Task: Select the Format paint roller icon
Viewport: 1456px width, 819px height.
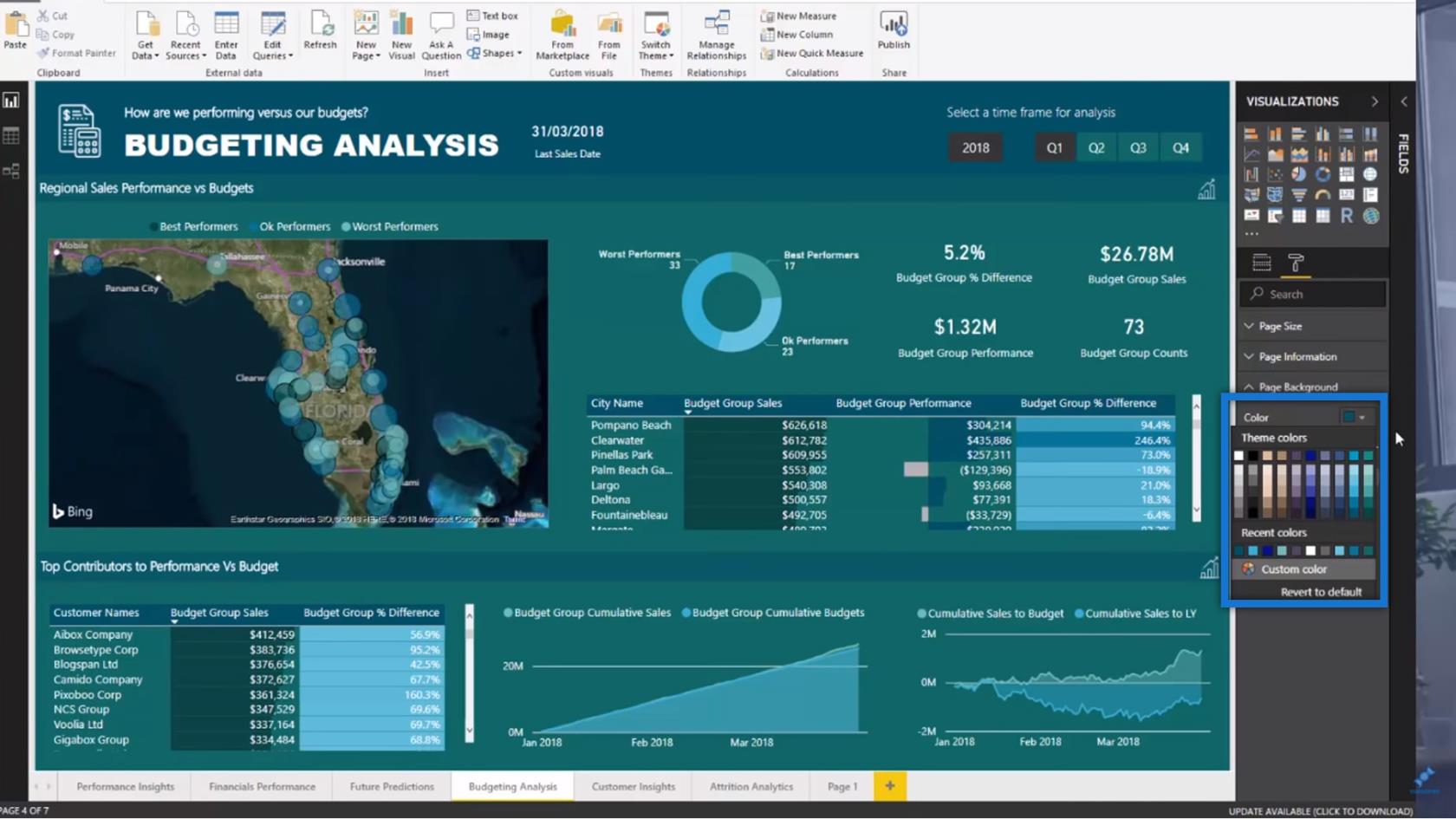Action: click(1296, 263)
